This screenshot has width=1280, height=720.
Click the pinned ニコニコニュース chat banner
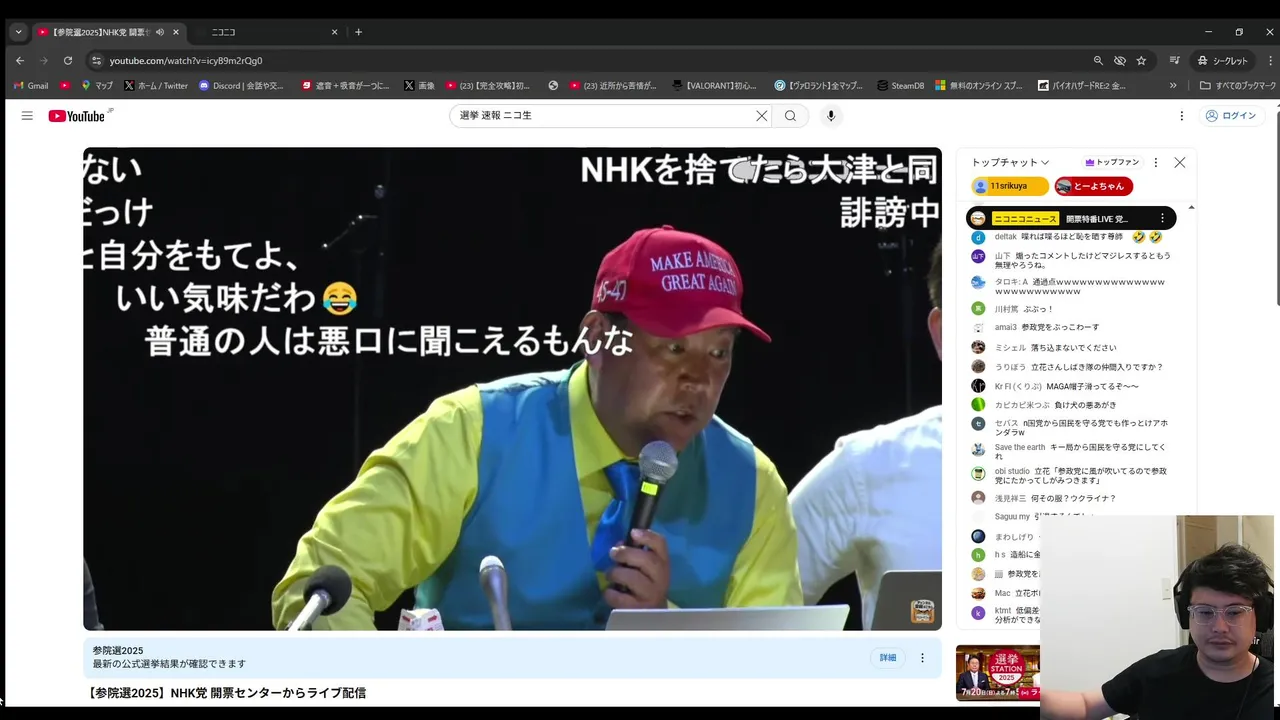(1070, 218)
